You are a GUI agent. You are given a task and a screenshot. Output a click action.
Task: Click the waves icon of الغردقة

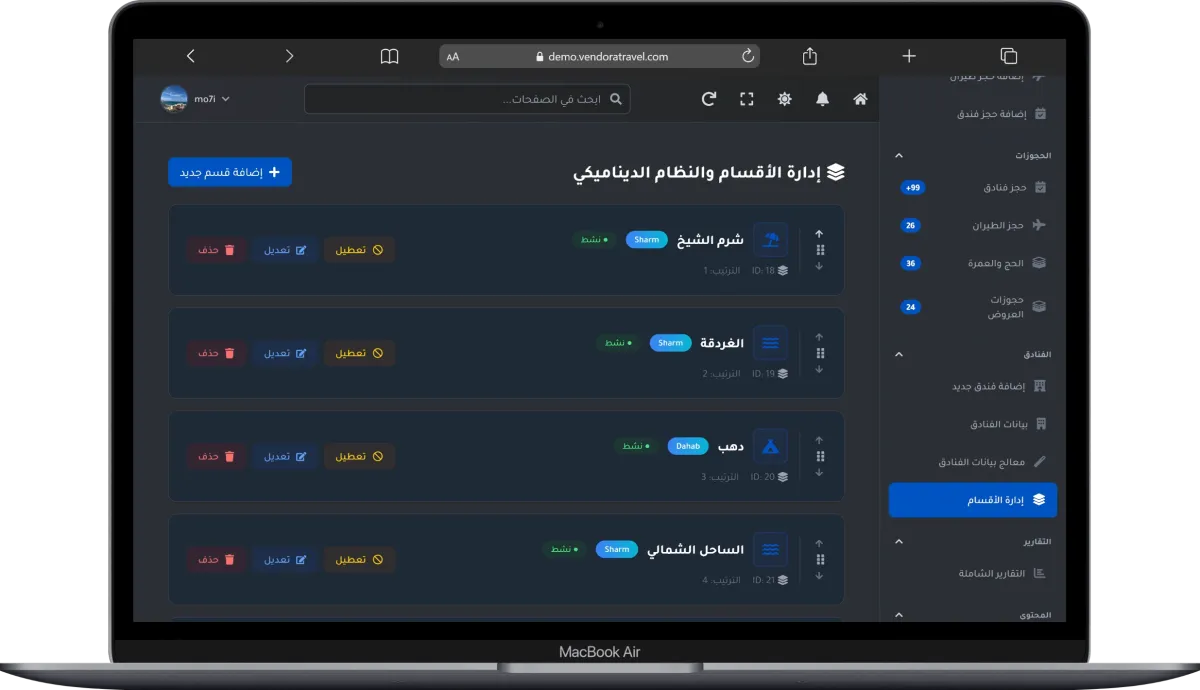pyautogui.click(x=771, y=343)
